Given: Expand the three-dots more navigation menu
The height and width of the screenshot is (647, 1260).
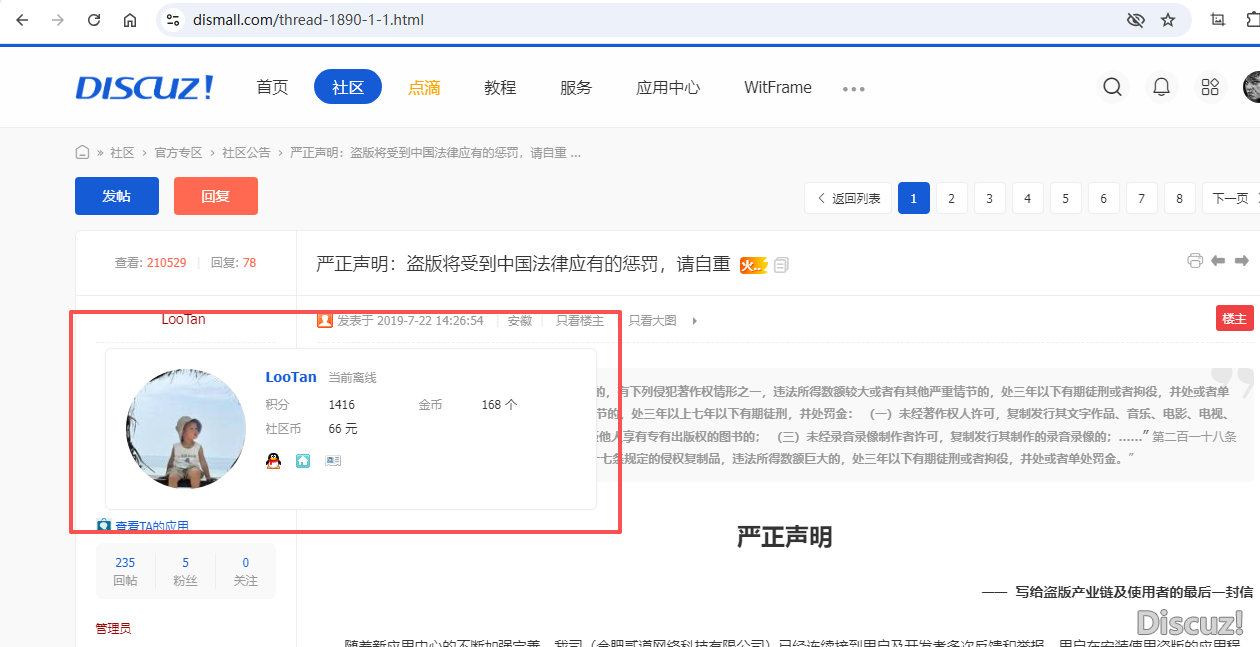Looking at the screenshot, I should coord(853,88).
